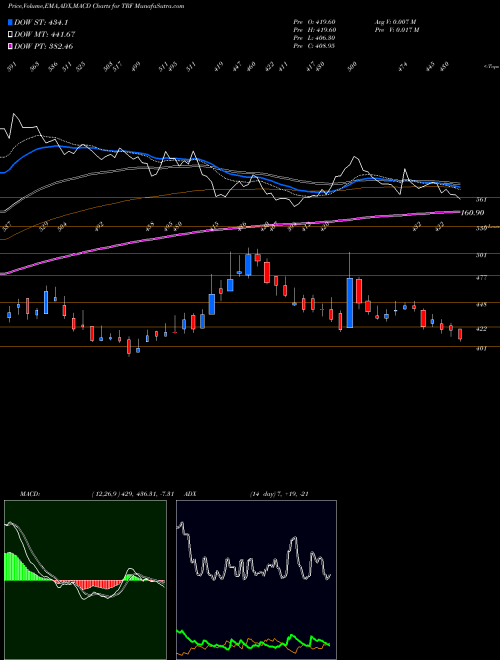Image resolution: width=500 pixels, height=660 pixels.
Task: Click the 'Pre H: 419.60' value
Action: click(314, 30)
